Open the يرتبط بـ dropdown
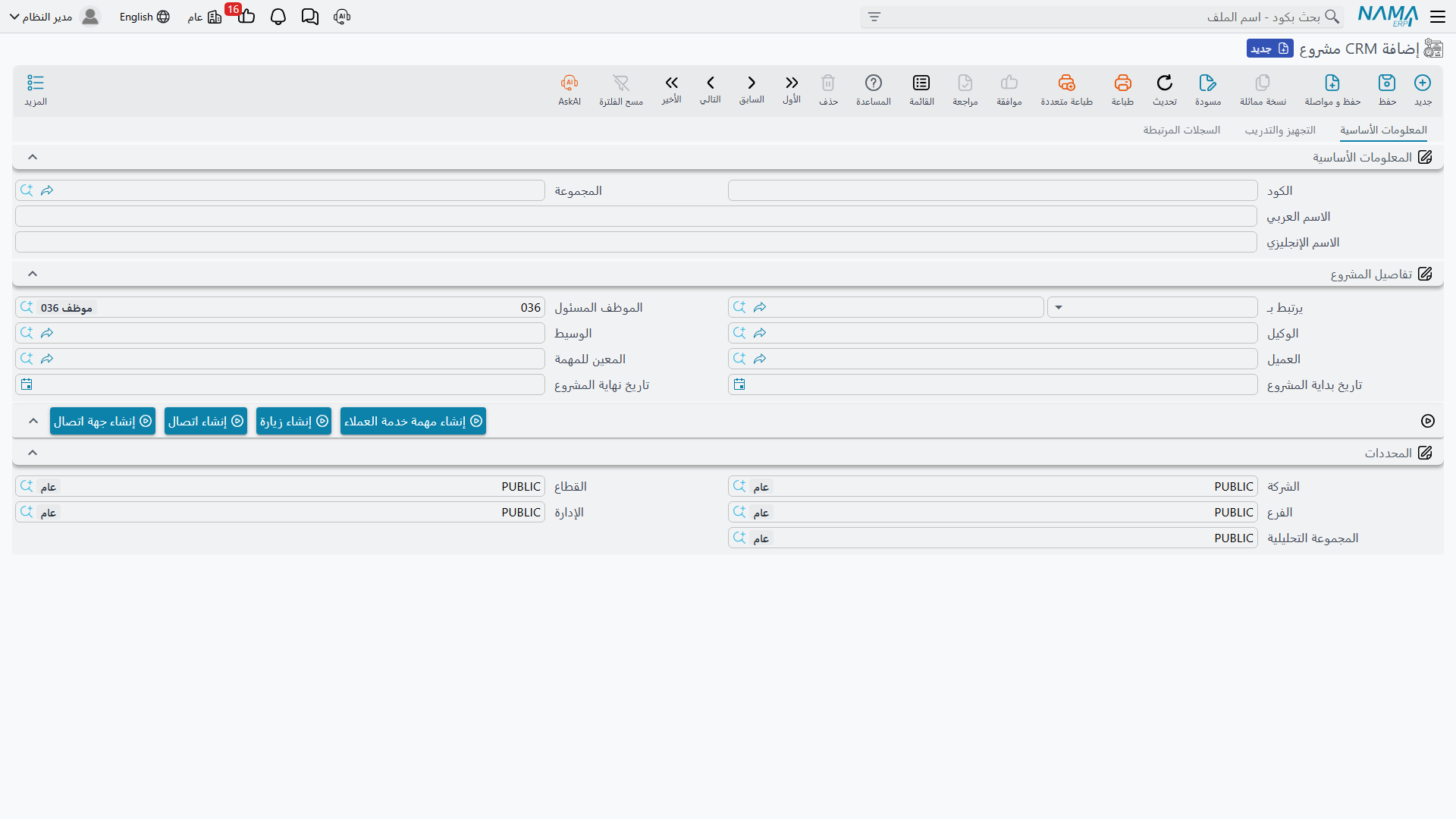The height and width of the screenshot is (819, 1456). point(1152,307)
